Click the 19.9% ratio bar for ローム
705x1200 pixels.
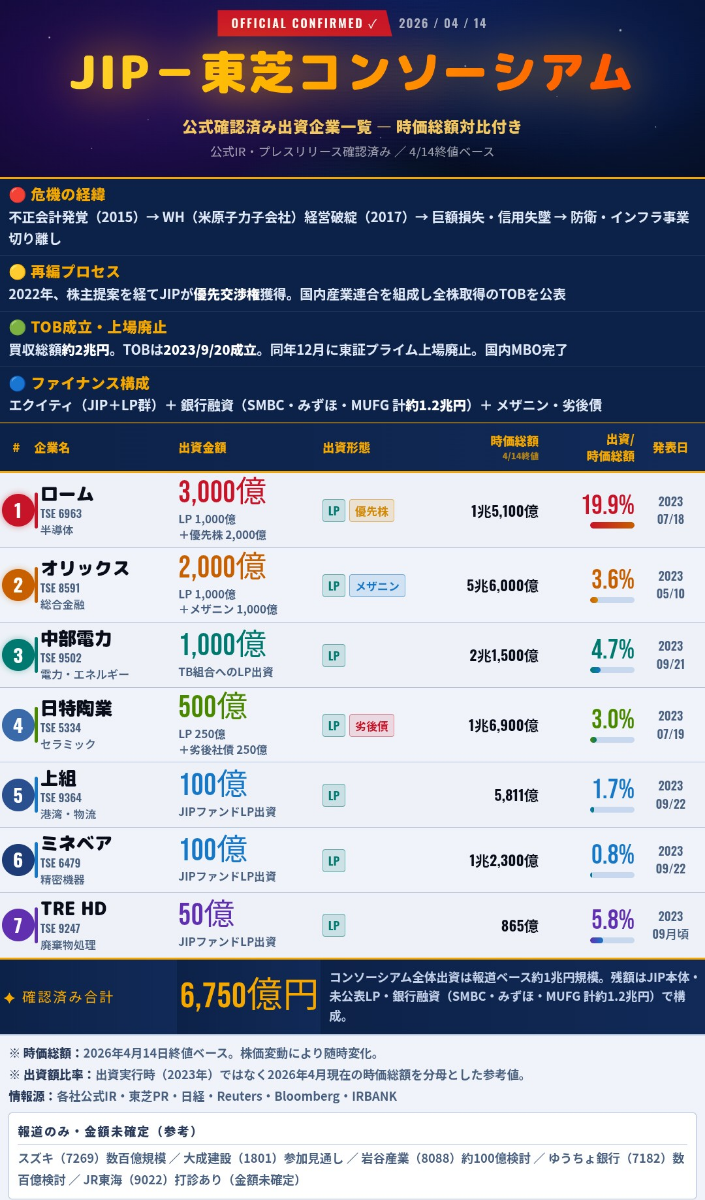tap(612, 525)
